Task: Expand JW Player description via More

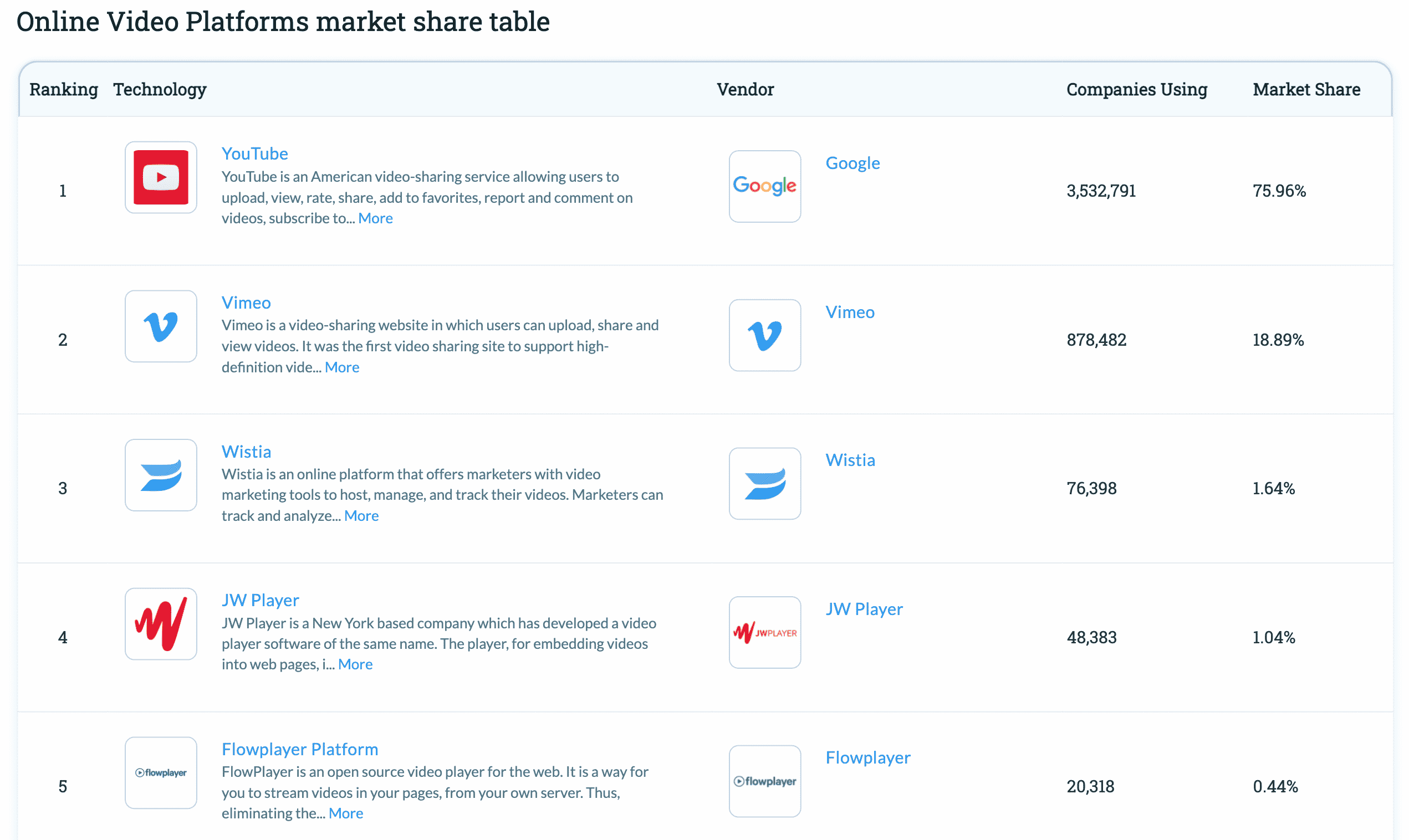Action: pyautogui.click(x=355, y=664)
